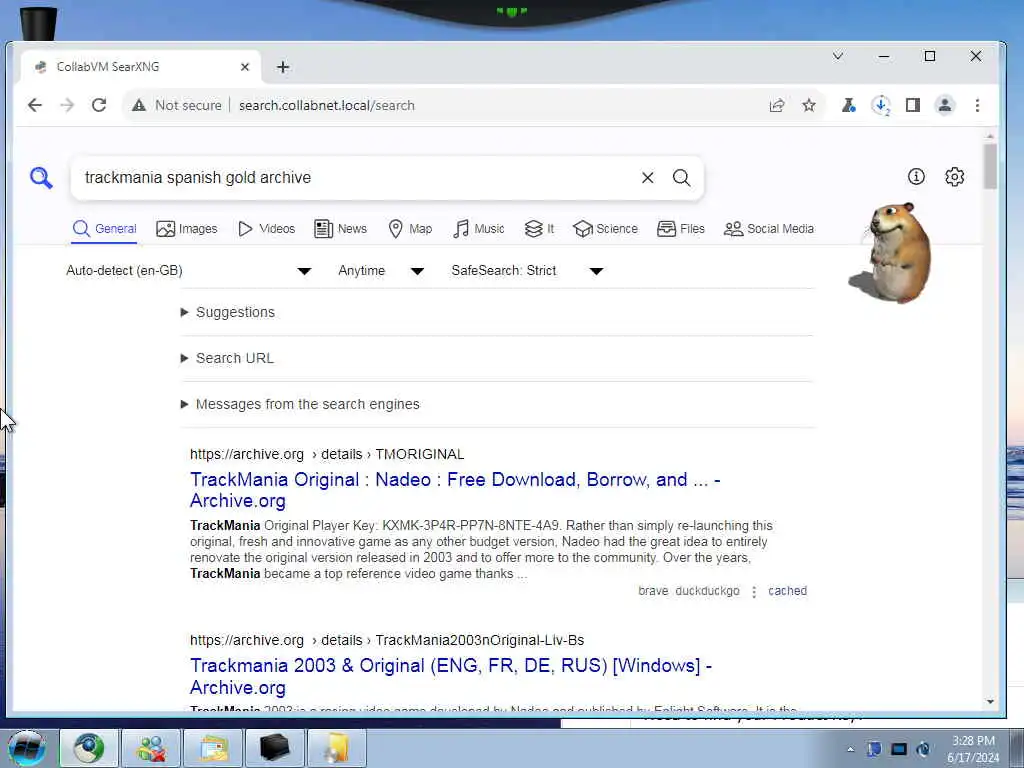The height and width of the screenshot is (768, 1024).
Task: Clear the search query with X icon
Action: click(647, 178)
